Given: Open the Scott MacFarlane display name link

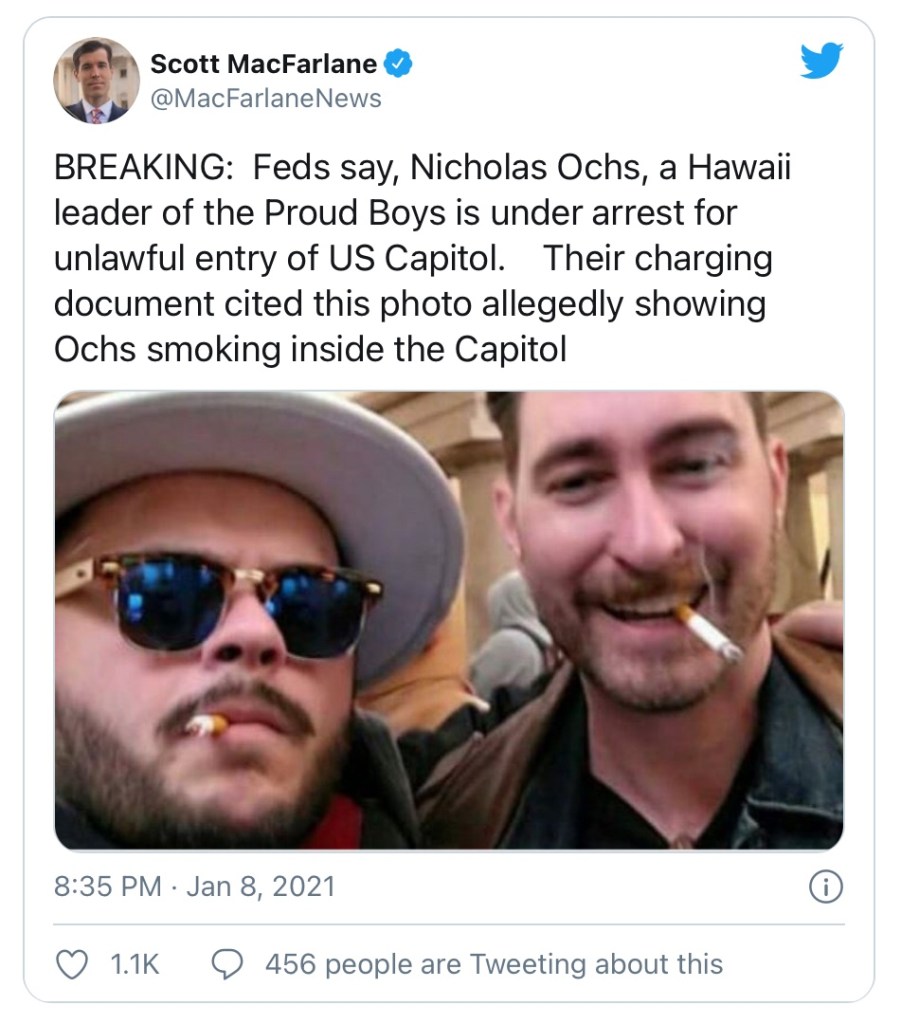Looking at the screenshot, I should coord(263,65).
